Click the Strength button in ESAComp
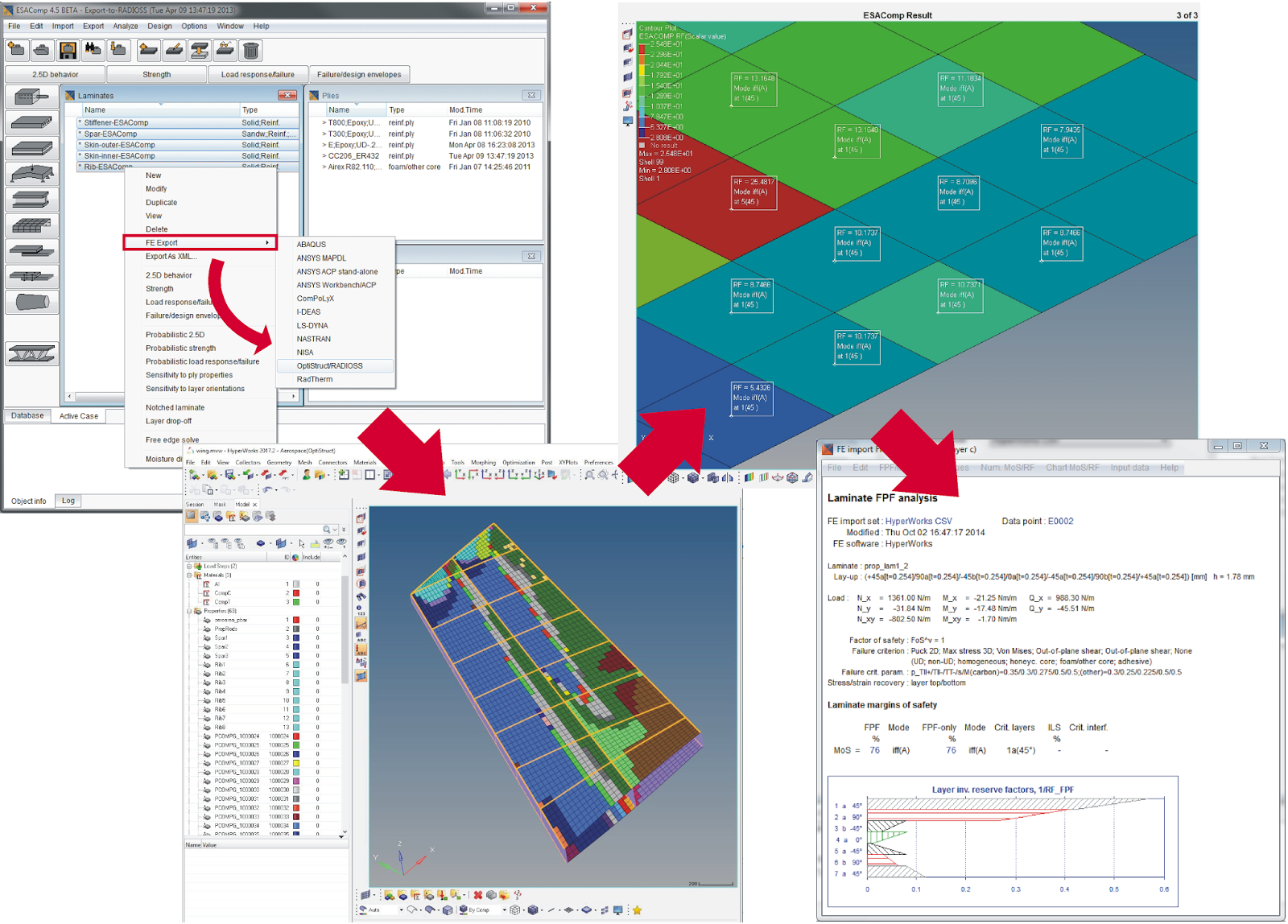Image resolution: width=1288 pixels, height=924 pixels. 158,74
